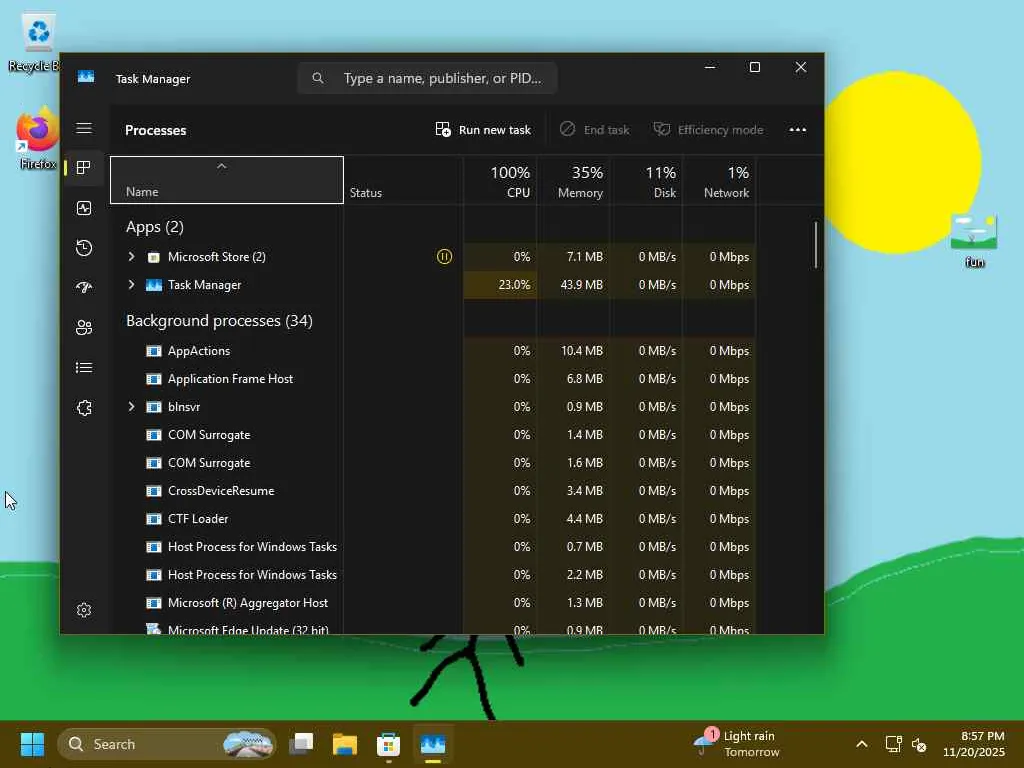Select the CrossDeviceResume process row
The height and width of the screenshot is (768, 1024).
[434, 491]
